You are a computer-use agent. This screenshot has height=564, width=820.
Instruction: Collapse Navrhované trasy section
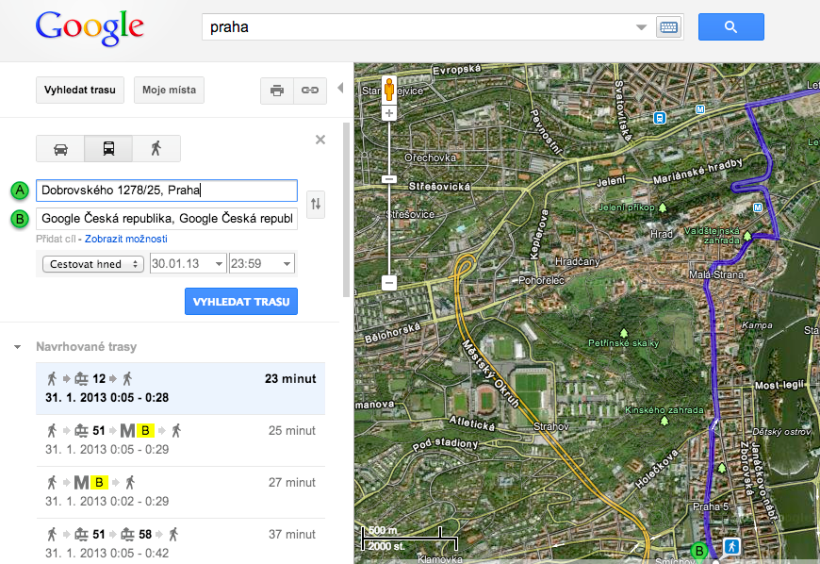[x=17, y=347]
